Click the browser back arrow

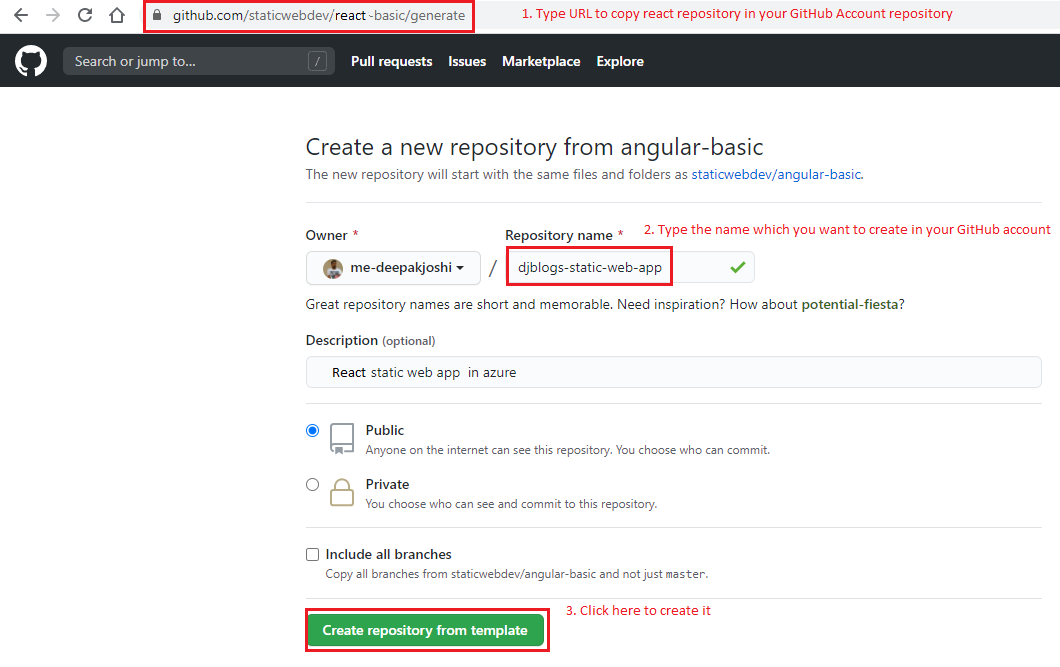click(x=21, y=15)
